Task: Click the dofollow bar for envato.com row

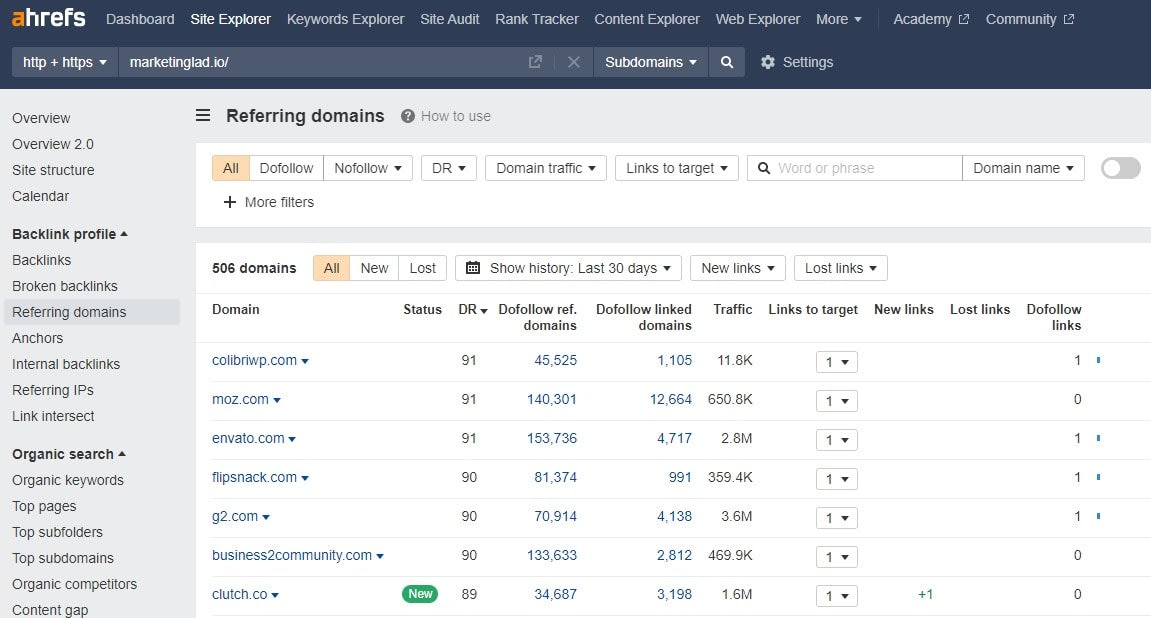Action: (x=1098, y=438)
